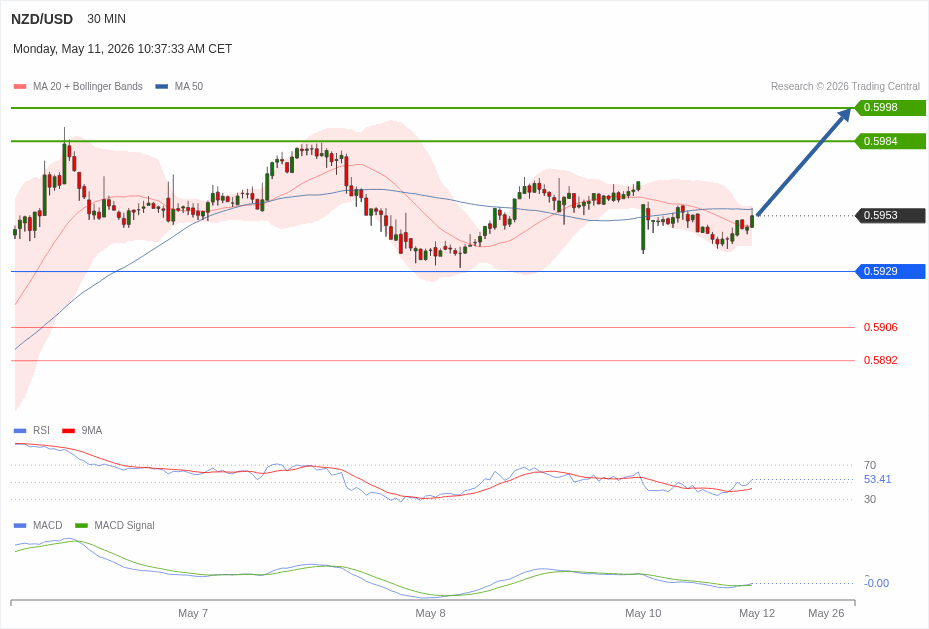Click the May 7 date axis marker
Screen dimensions: 929x629
[x=193, y=614]
